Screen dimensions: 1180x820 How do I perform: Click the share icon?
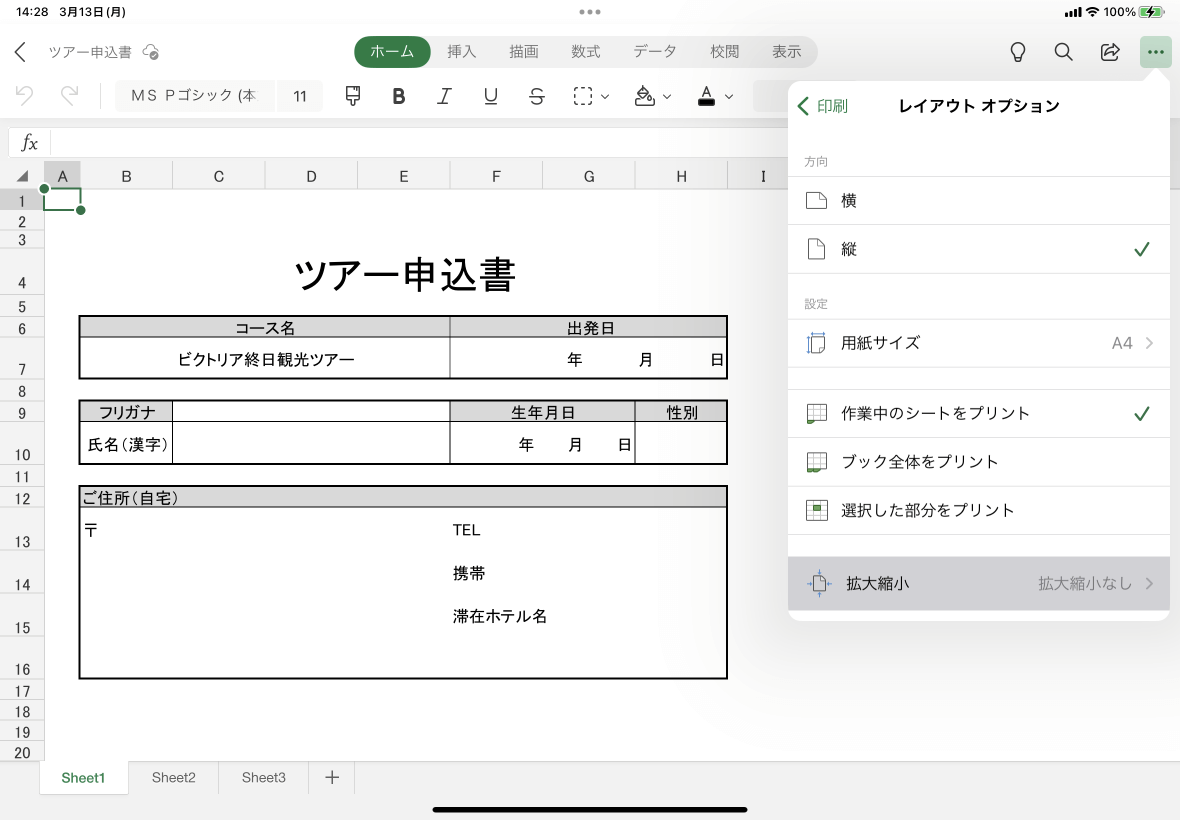coord(1110,52)
